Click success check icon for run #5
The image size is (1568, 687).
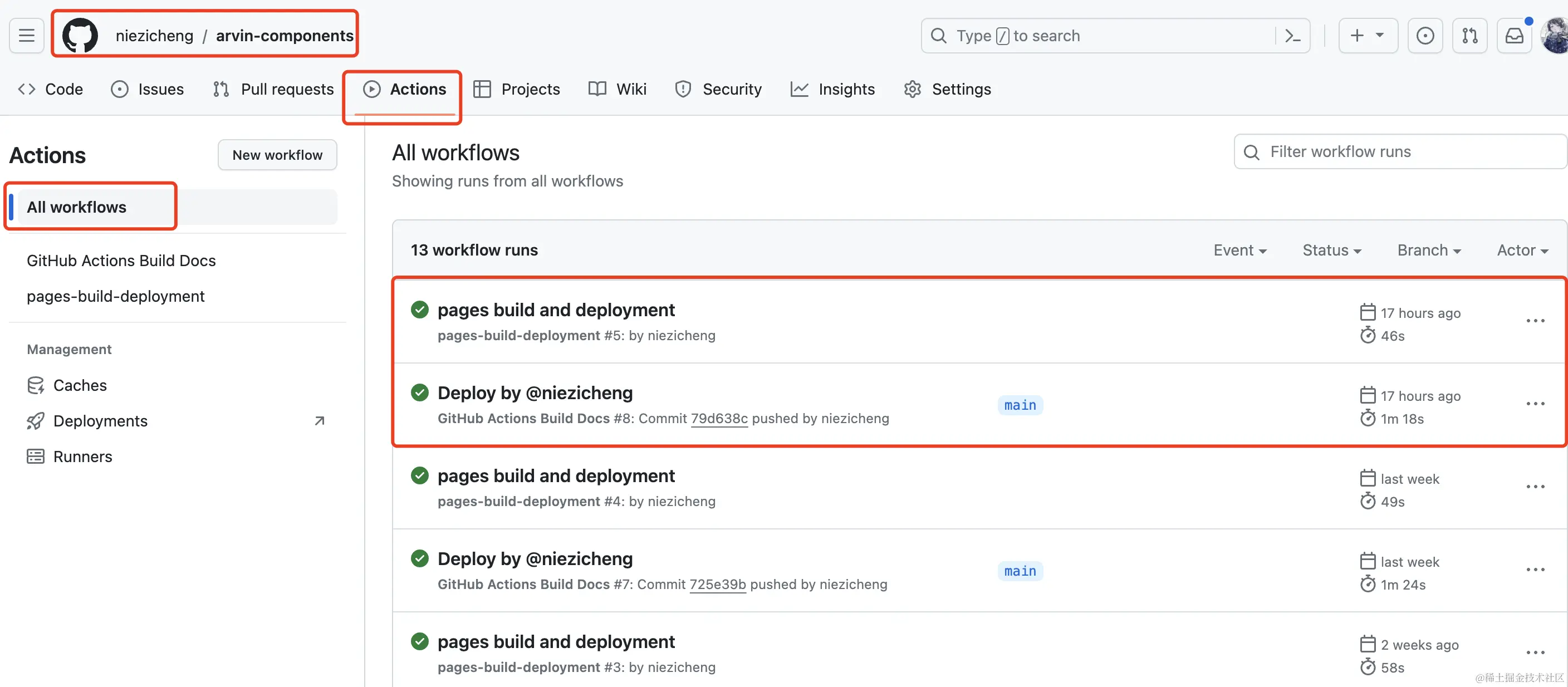tap(419, 310)
